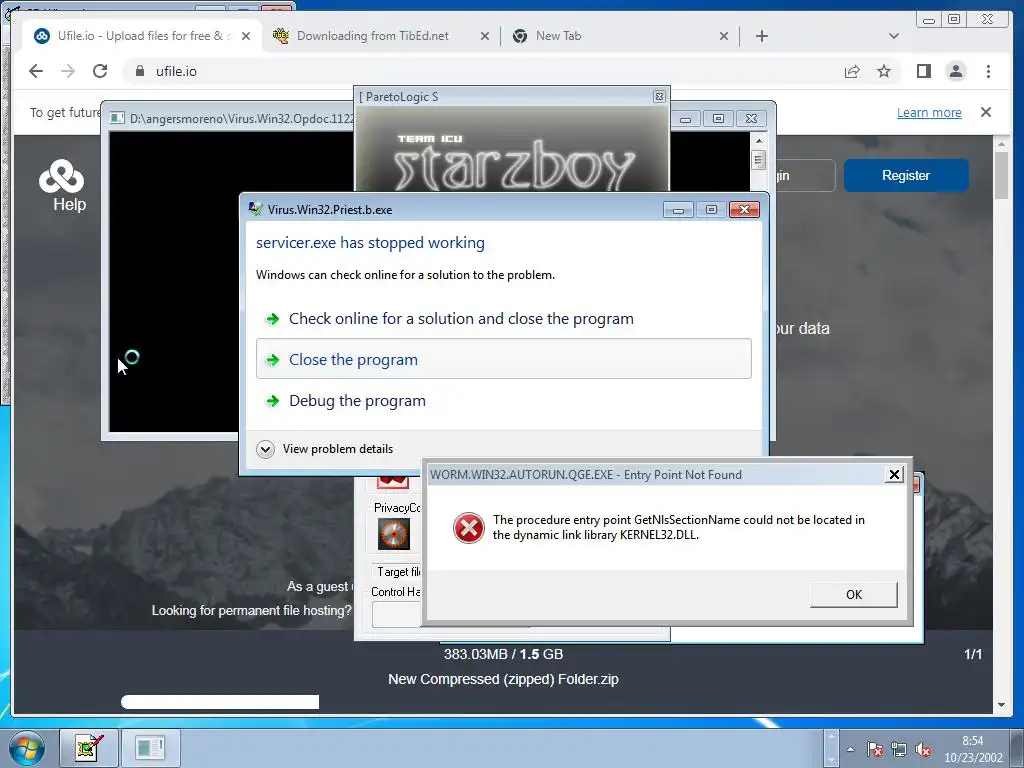Close the New Tab tab
This screenshot has width=1024, height=768.
click(x=724, y=36)
